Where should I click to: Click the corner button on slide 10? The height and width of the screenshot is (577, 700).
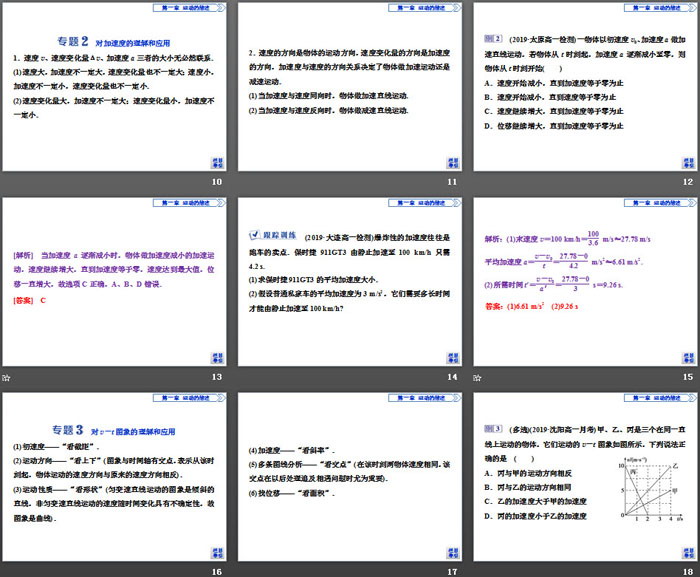click(217, 162)
